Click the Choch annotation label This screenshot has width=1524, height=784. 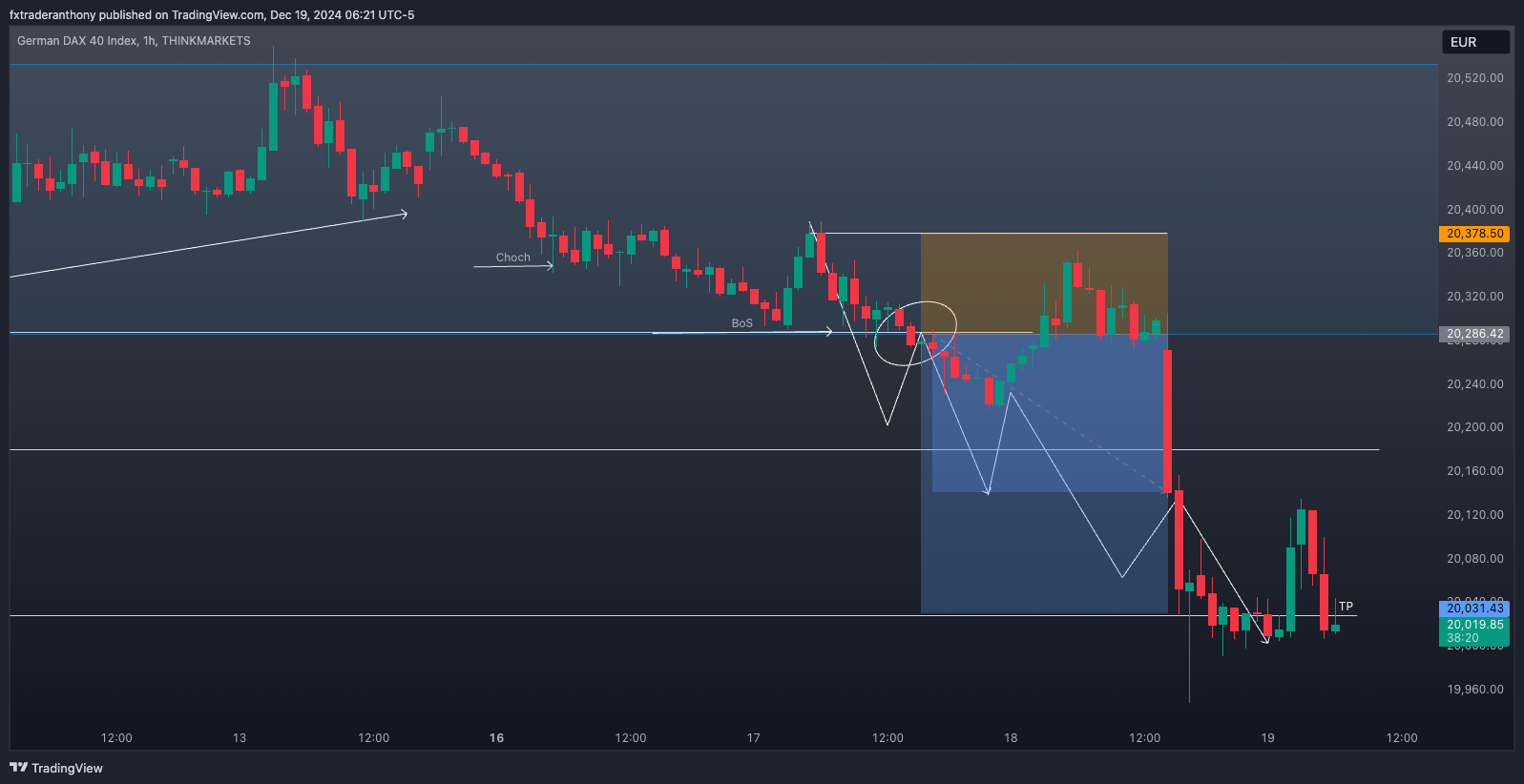(513, 258)
